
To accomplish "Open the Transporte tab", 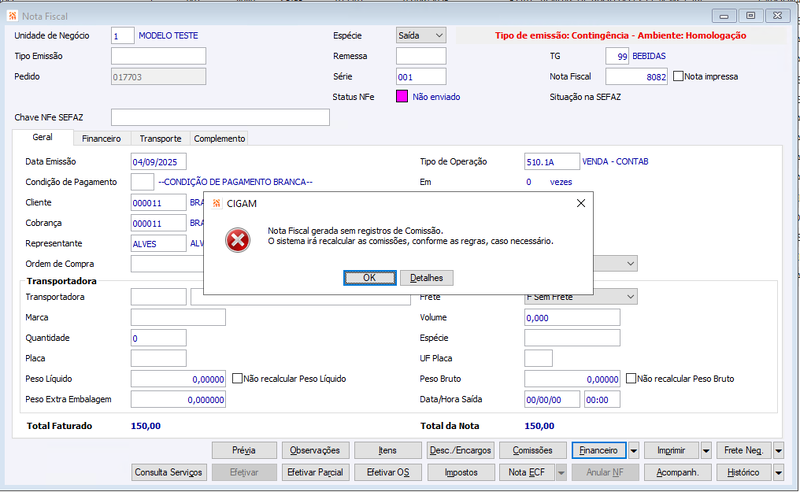I will [161, 138].
